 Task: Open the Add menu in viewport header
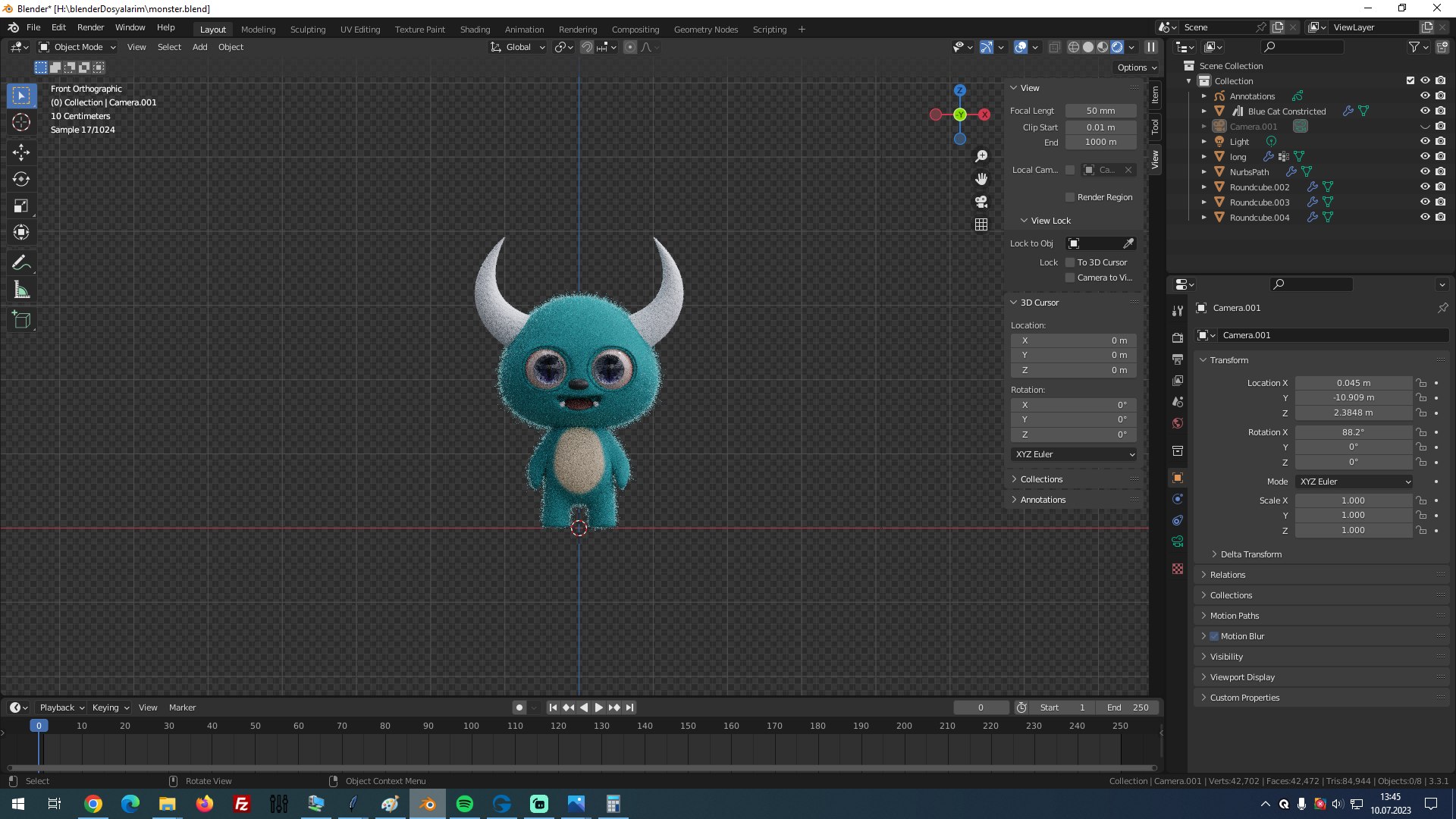[x=199, y=47]
